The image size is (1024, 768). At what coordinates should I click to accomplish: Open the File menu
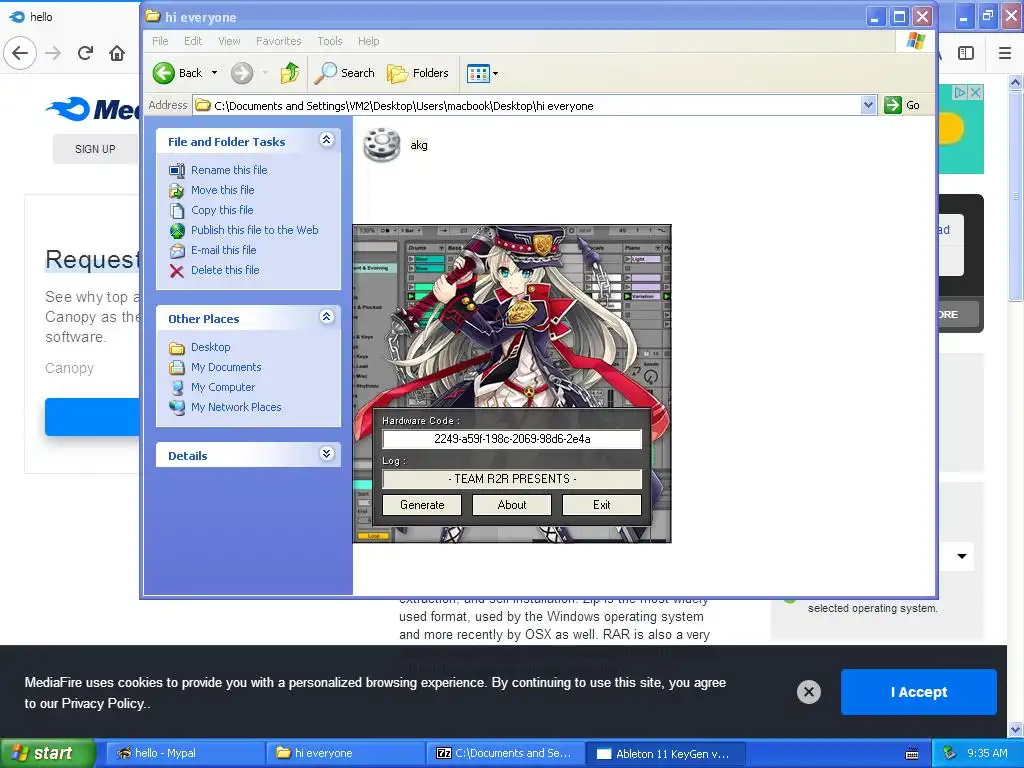tap(160, 41)
